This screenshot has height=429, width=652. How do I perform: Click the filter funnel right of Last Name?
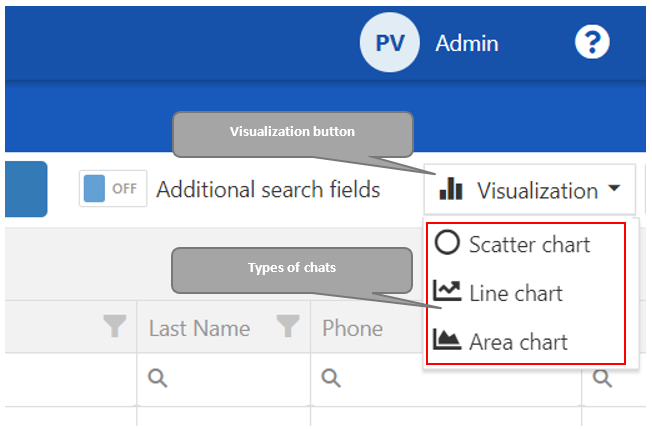[288, 327]
